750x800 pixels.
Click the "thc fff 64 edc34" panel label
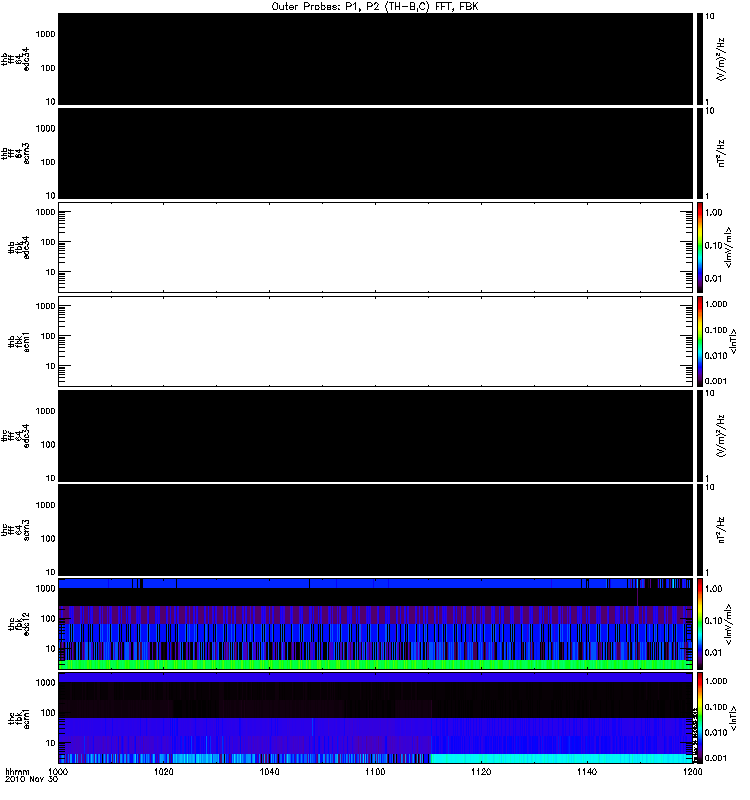(x=15, y=436)
